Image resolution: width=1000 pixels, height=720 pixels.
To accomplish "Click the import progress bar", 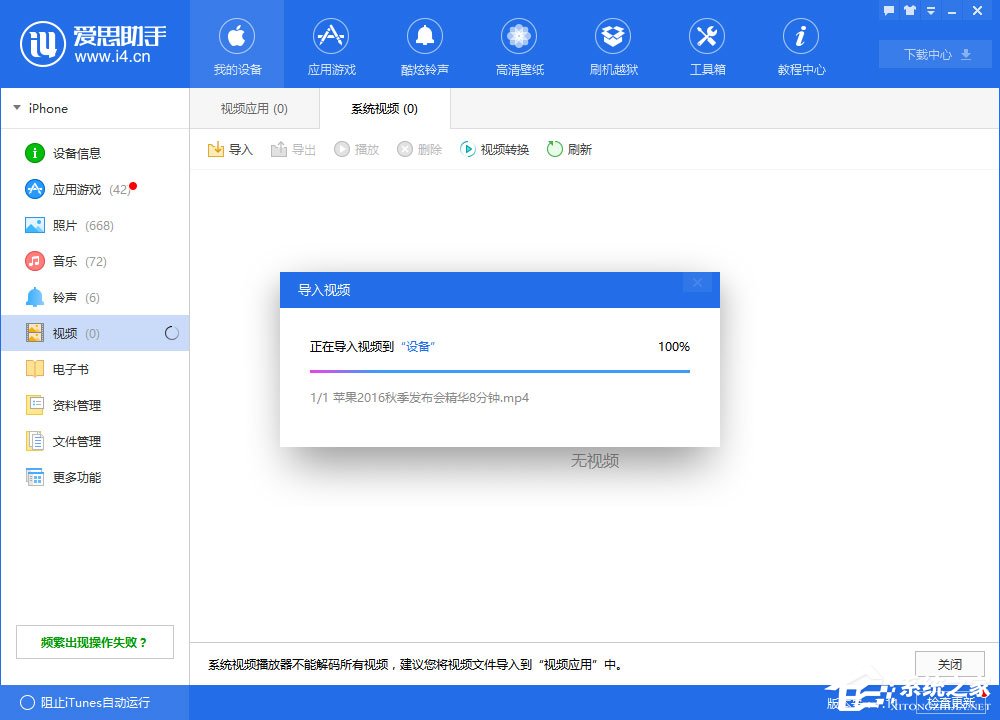I will point(499,371).
